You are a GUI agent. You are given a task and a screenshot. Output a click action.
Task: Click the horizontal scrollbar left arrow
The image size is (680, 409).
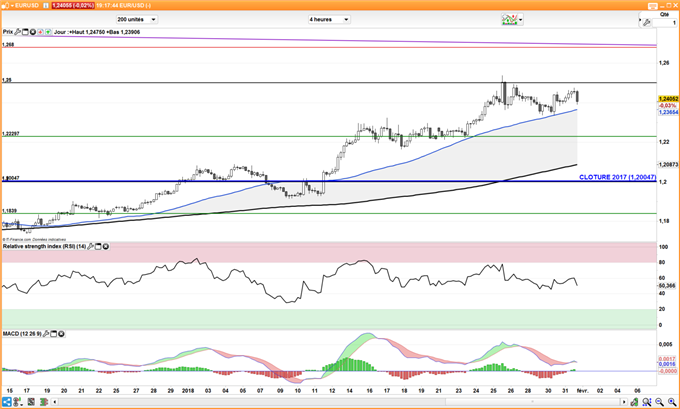click(x=55, y=402)
